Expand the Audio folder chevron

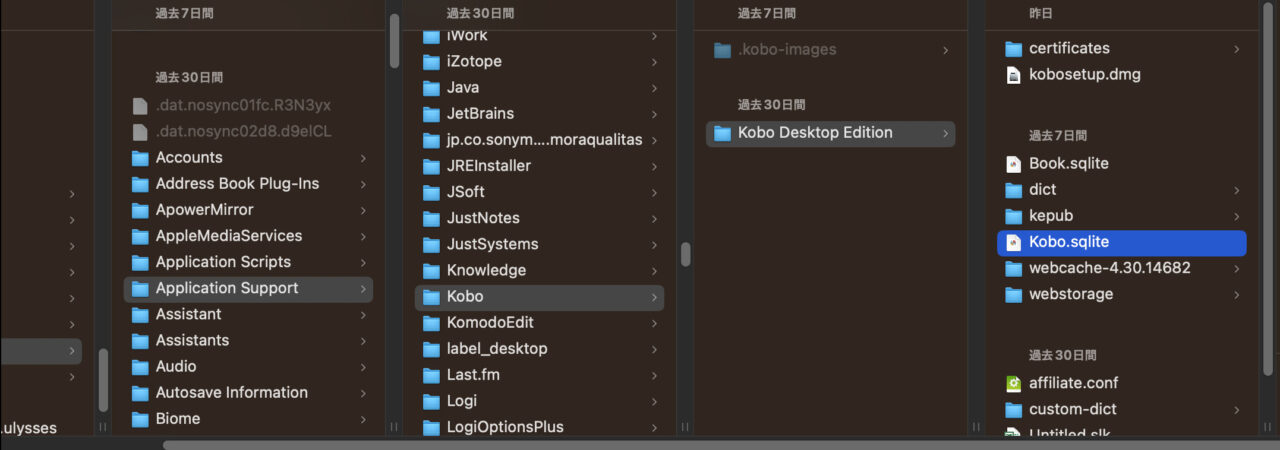coord(363,367)
